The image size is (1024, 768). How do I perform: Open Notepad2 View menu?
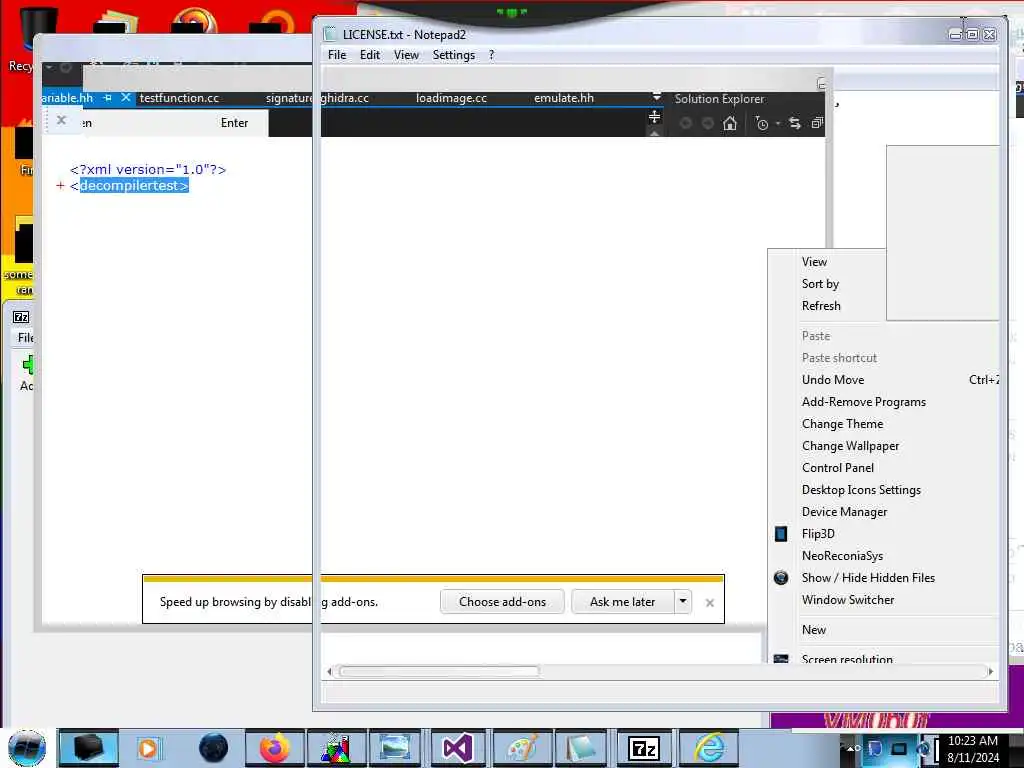pyautogui.click(x=406, y=55)
